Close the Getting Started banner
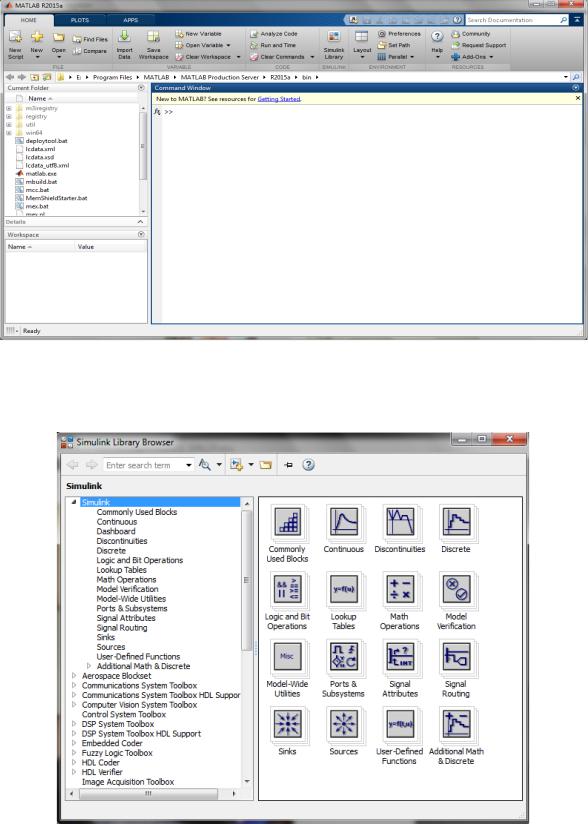 click(x=577, y=98)
